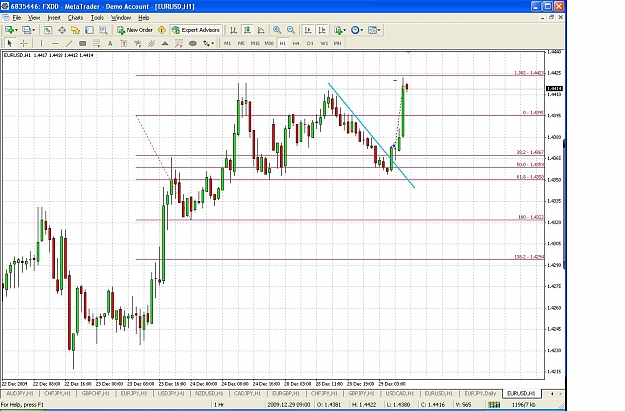625x411 pixels.
Task: Switch to the D1 timeframe
Action: 310,43
